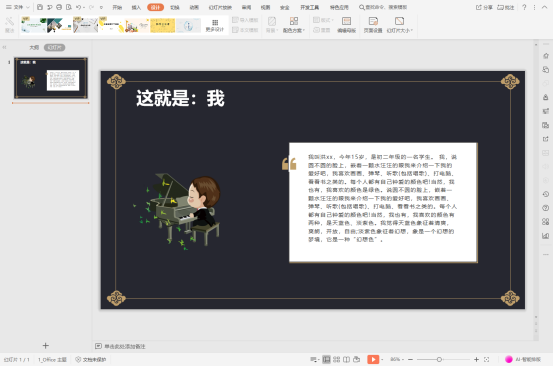Viewport: 553px width, 367px height.
Task: Switch to slide sorter view icon
Action: 336,359
